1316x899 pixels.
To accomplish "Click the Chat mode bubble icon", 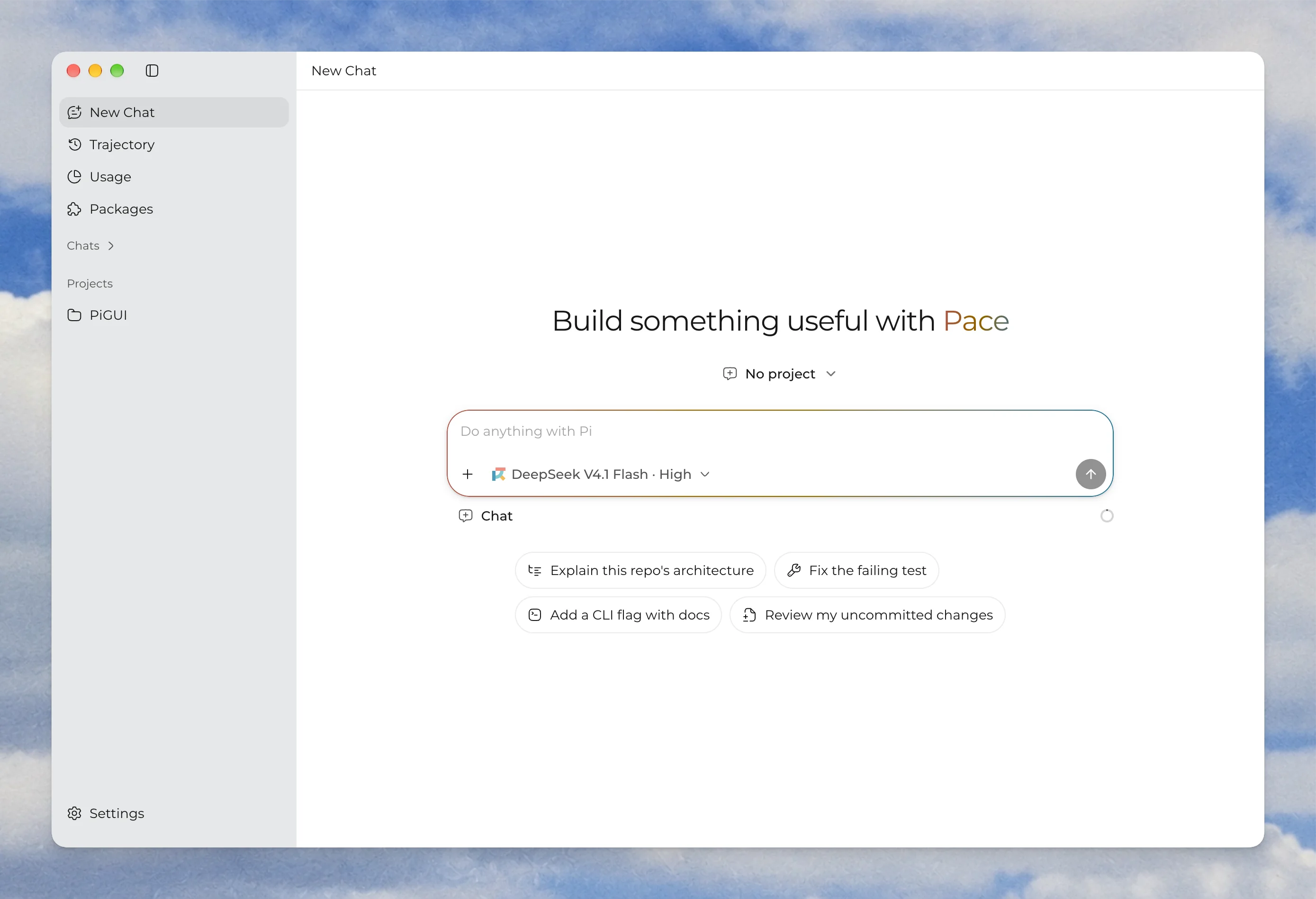I will coord(466,516).
